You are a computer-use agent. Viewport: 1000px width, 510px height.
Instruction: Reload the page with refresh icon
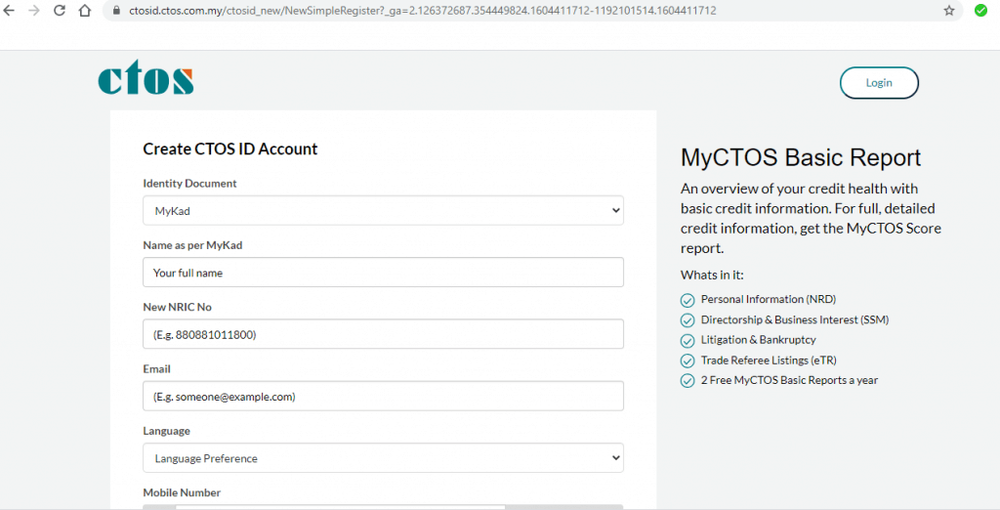[x=59, y=11]
